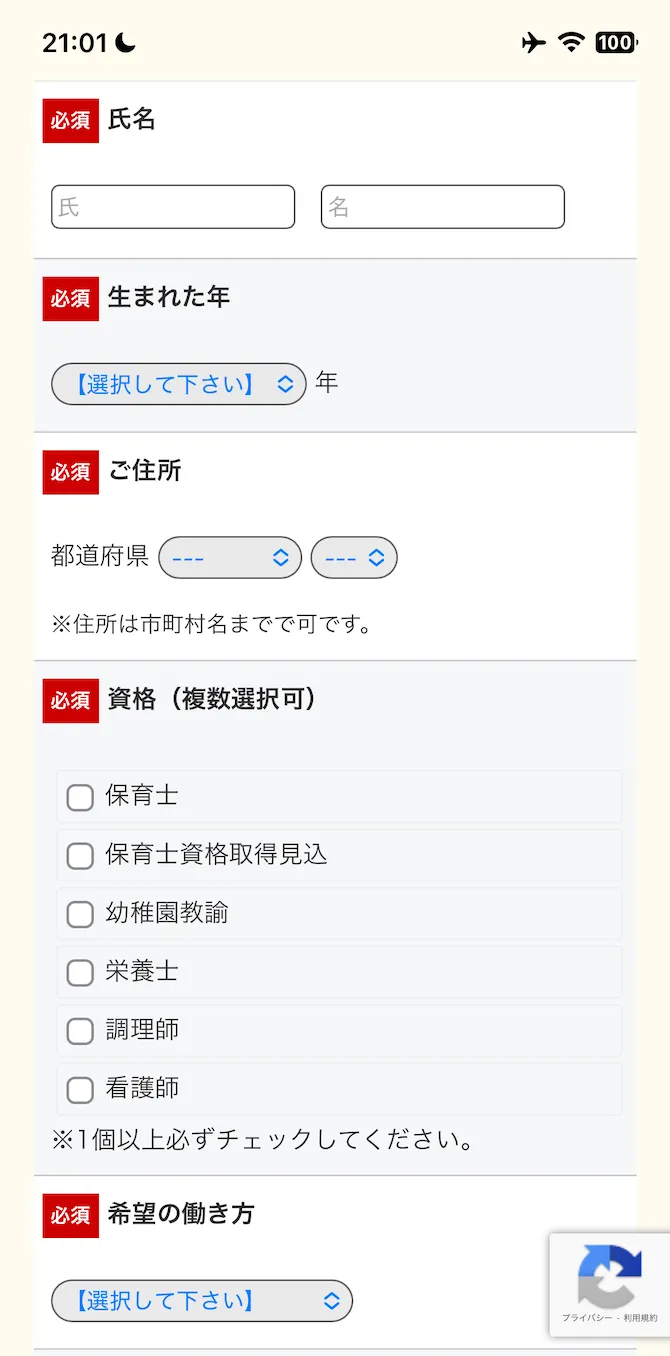This screenshot has width=670, height=1356.
Task: Click the 名 first name input field
Action: tap(442, 206)
